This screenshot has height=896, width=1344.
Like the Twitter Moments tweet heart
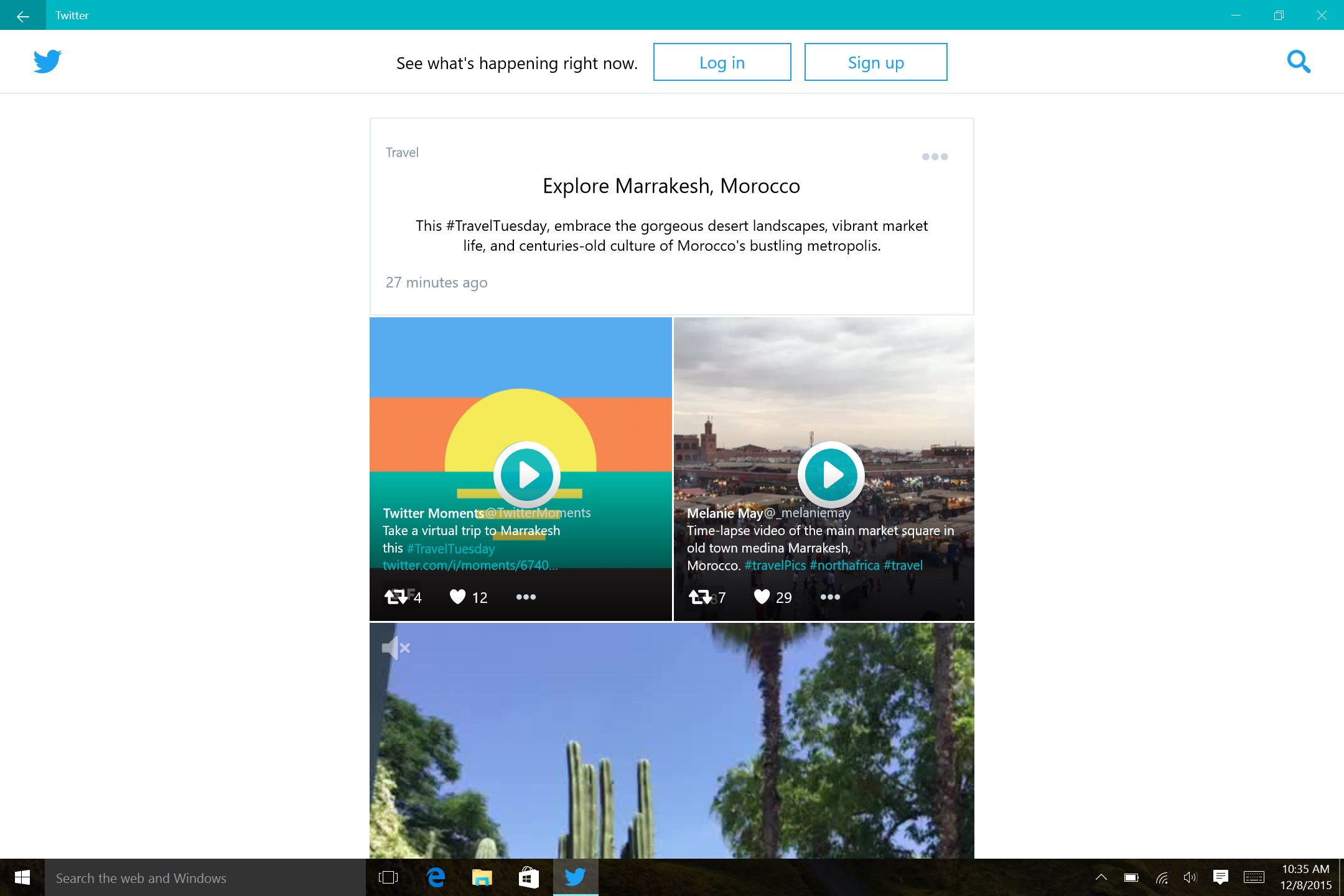(458, 597)
